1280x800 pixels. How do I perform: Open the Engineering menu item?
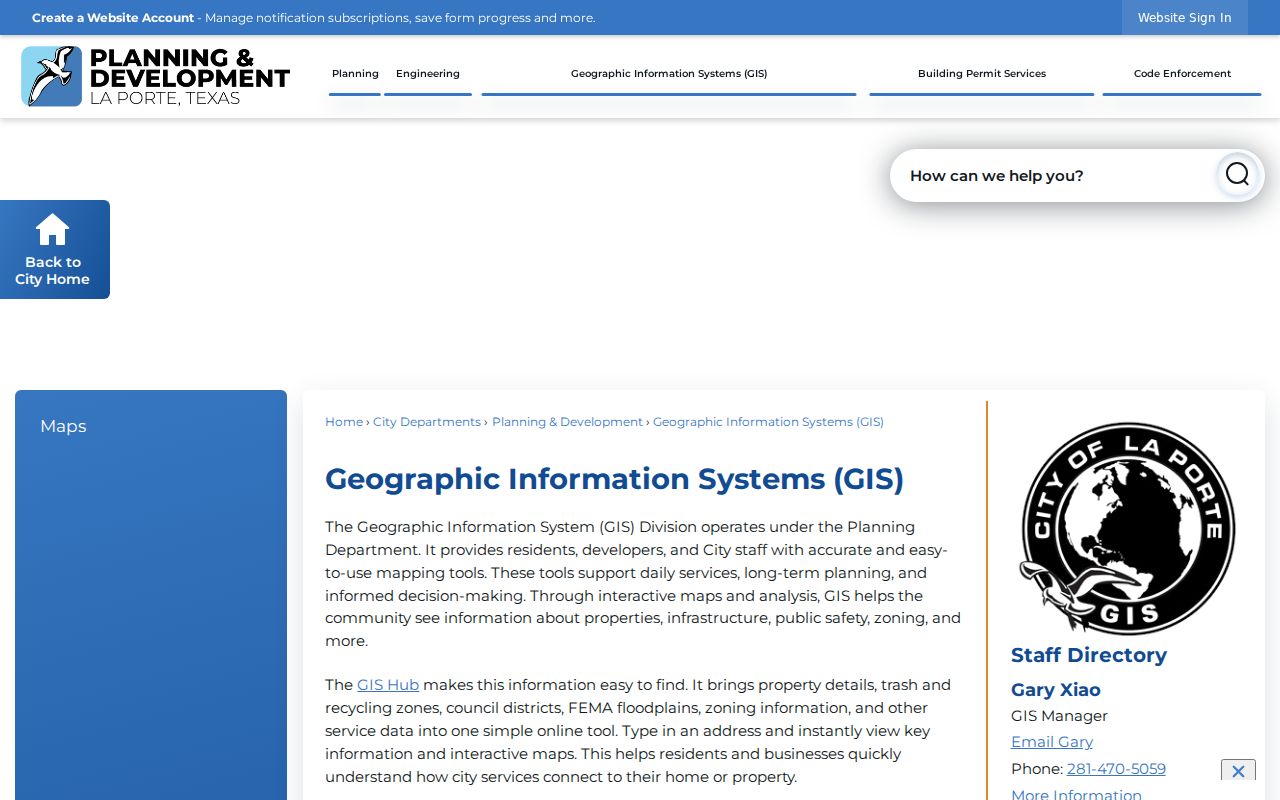(428, 74)
